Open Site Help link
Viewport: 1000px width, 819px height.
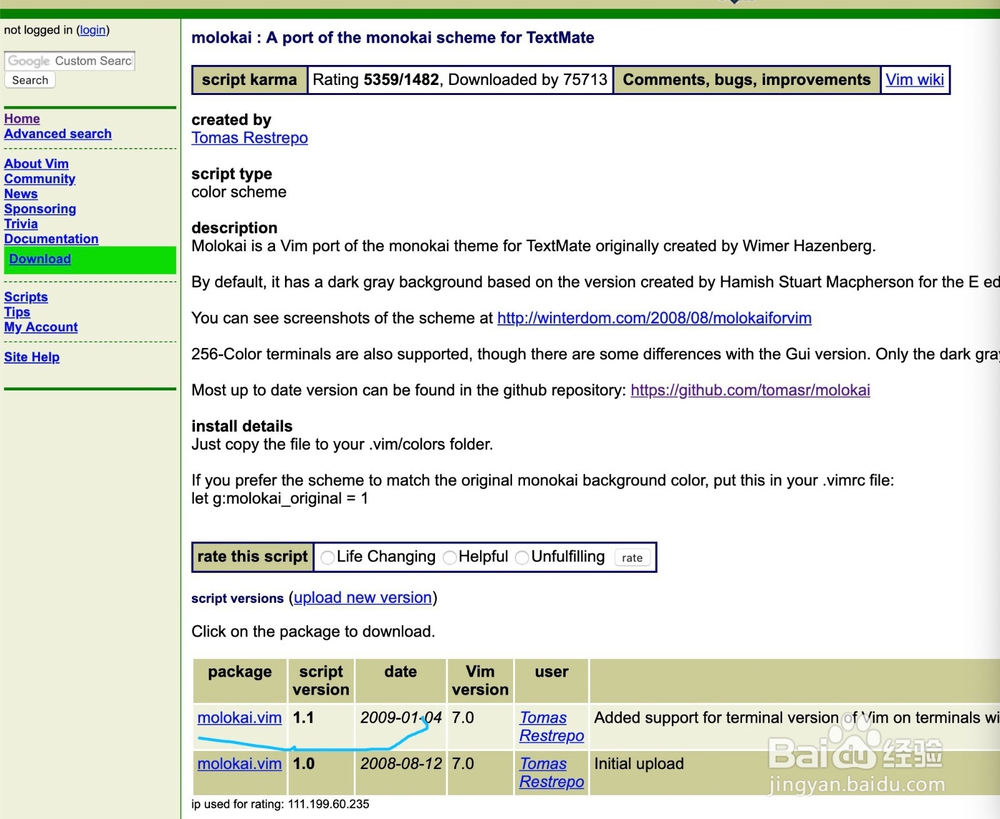point(31,357)
